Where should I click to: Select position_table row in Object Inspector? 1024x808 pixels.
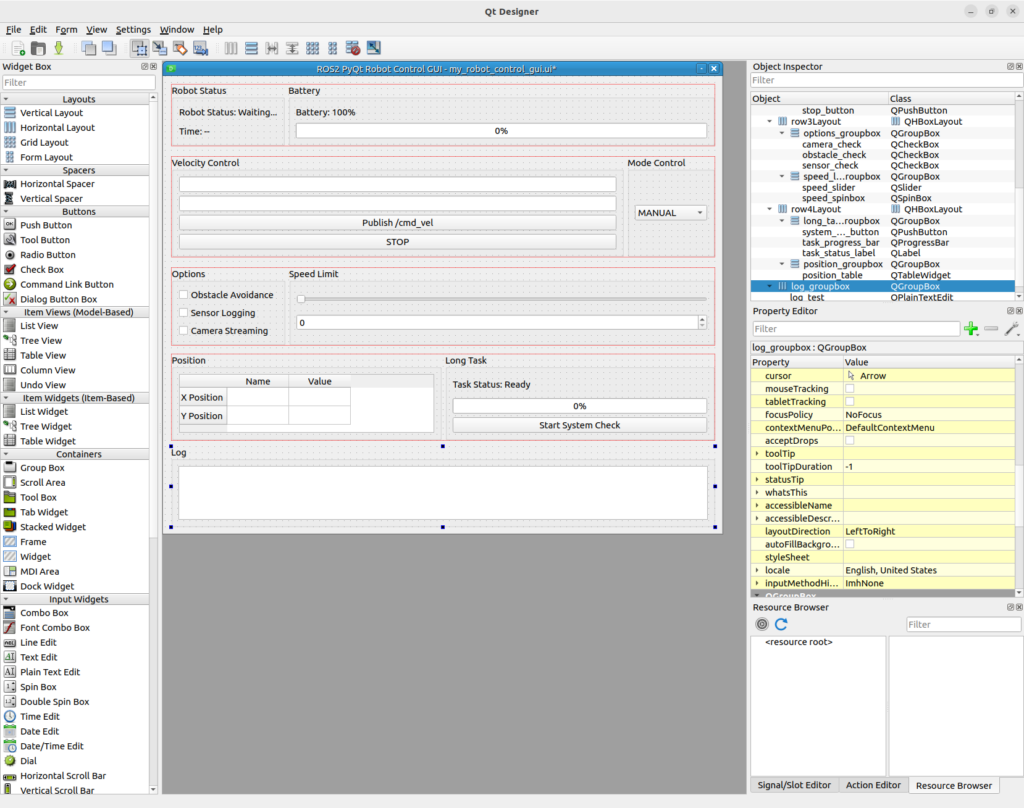[x=883, y=275]
